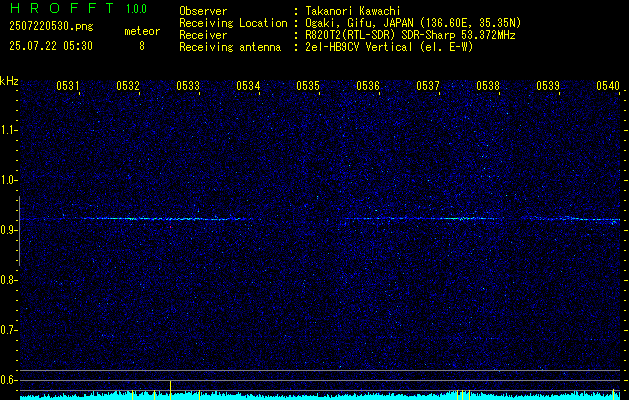Click time marker 0537
Screen dimensions: 629x400
(x=428, y=85)
